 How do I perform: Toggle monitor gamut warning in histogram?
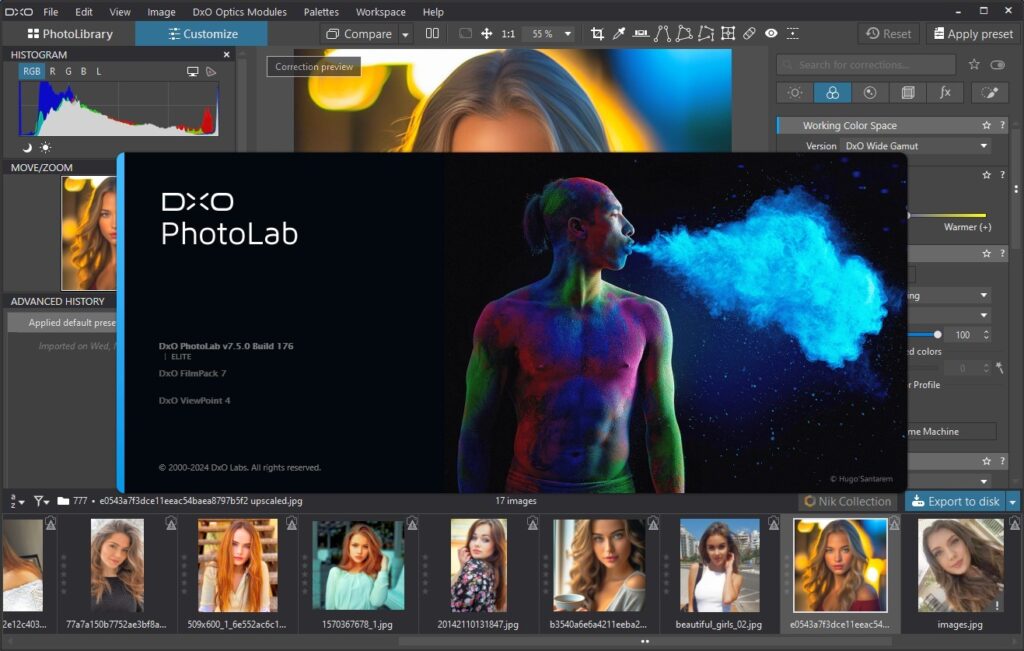[x=193, y=72]
